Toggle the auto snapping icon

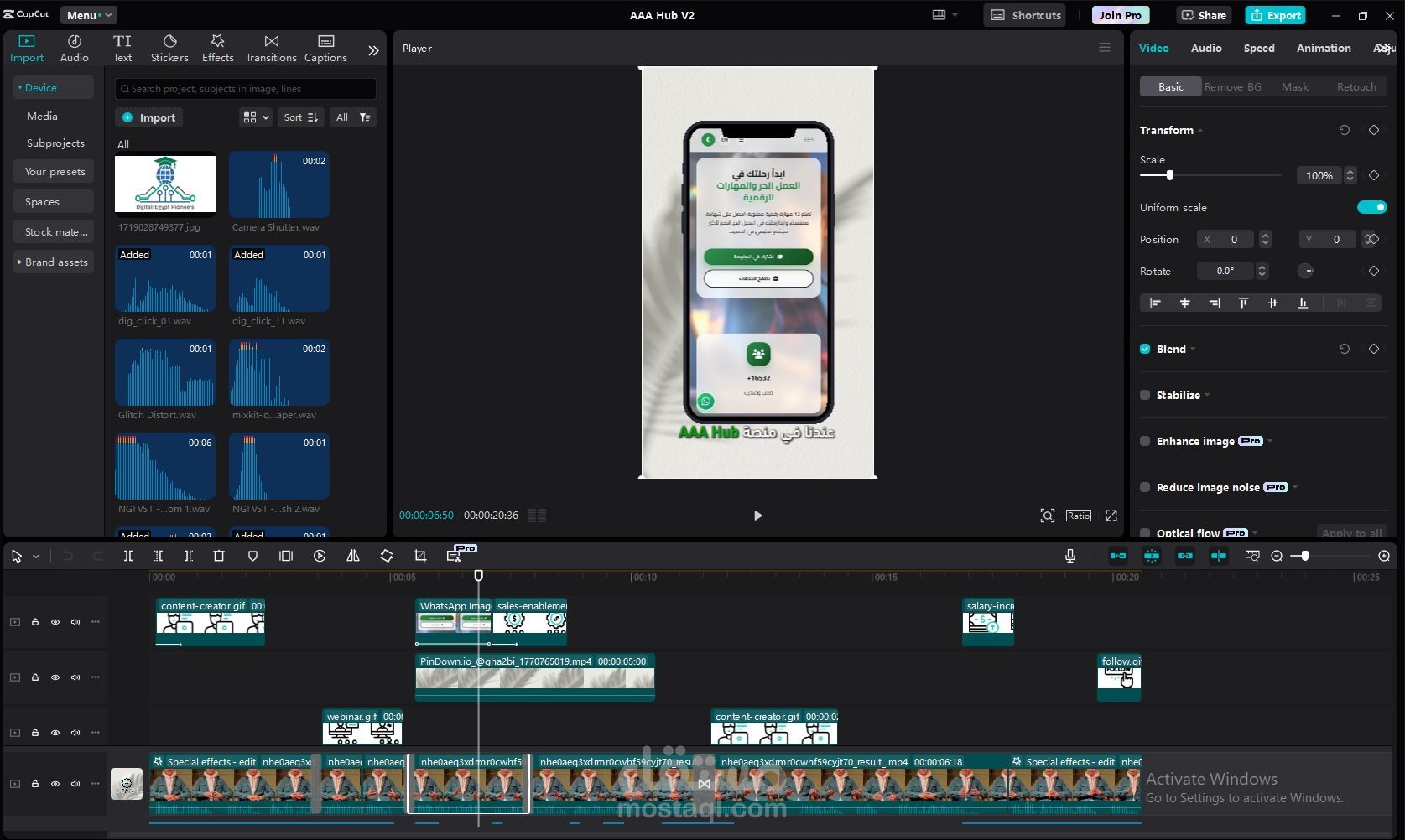1152,556
